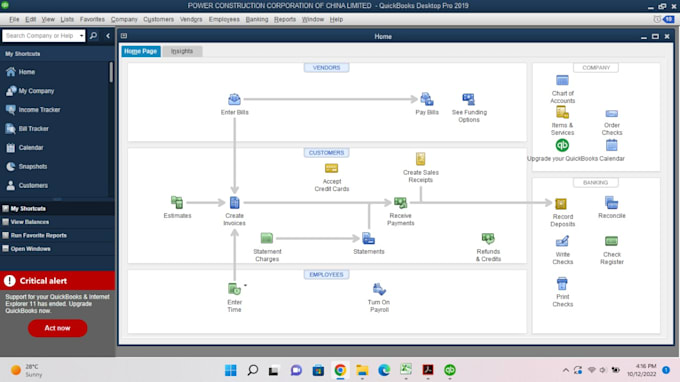Open the Refunds & Credits icon
The width and height of the screenshot is (680, 382).
488,238
